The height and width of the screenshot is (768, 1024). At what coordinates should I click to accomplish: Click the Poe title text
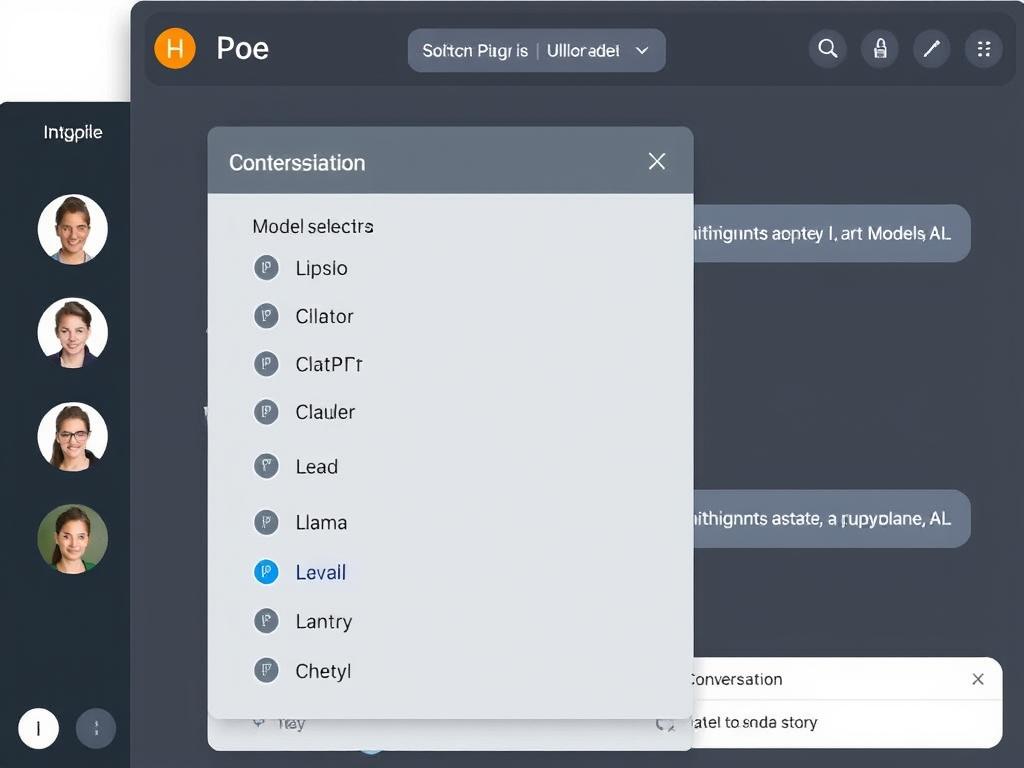pyautogui.click(x=242, y=48)
